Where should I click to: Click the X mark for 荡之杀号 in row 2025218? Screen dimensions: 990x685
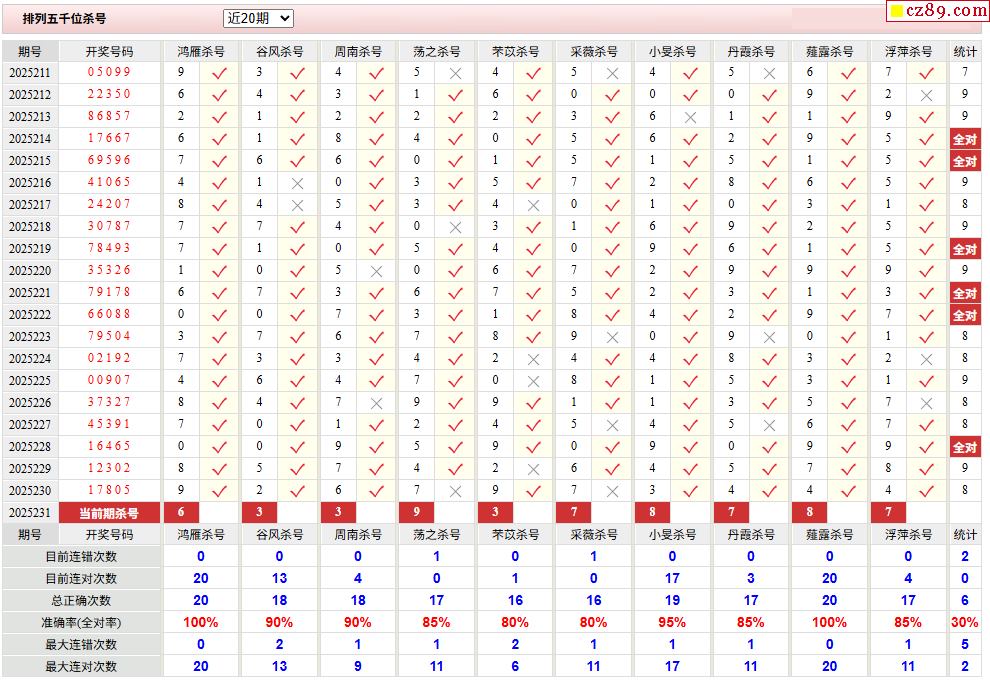point(455,228)
